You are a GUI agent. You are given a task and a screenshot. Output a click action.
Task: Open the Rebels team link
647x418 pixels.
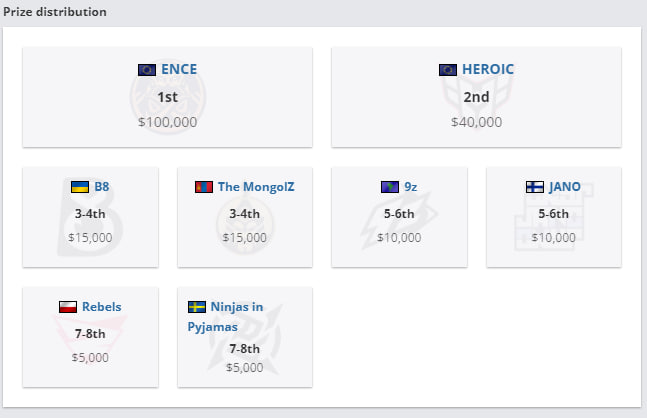102,307
